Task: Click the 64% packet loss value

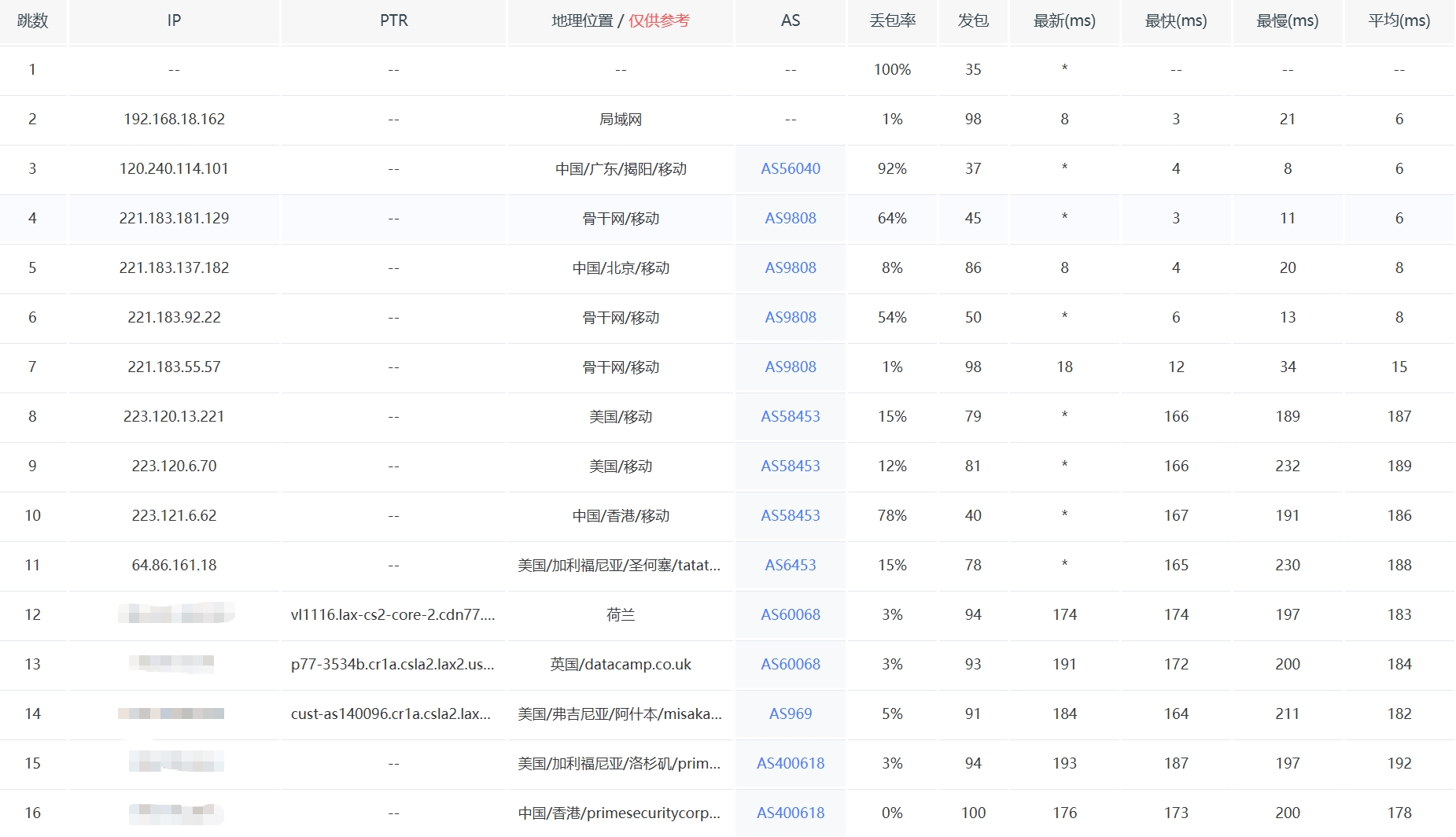Action: tap(892, 218)
